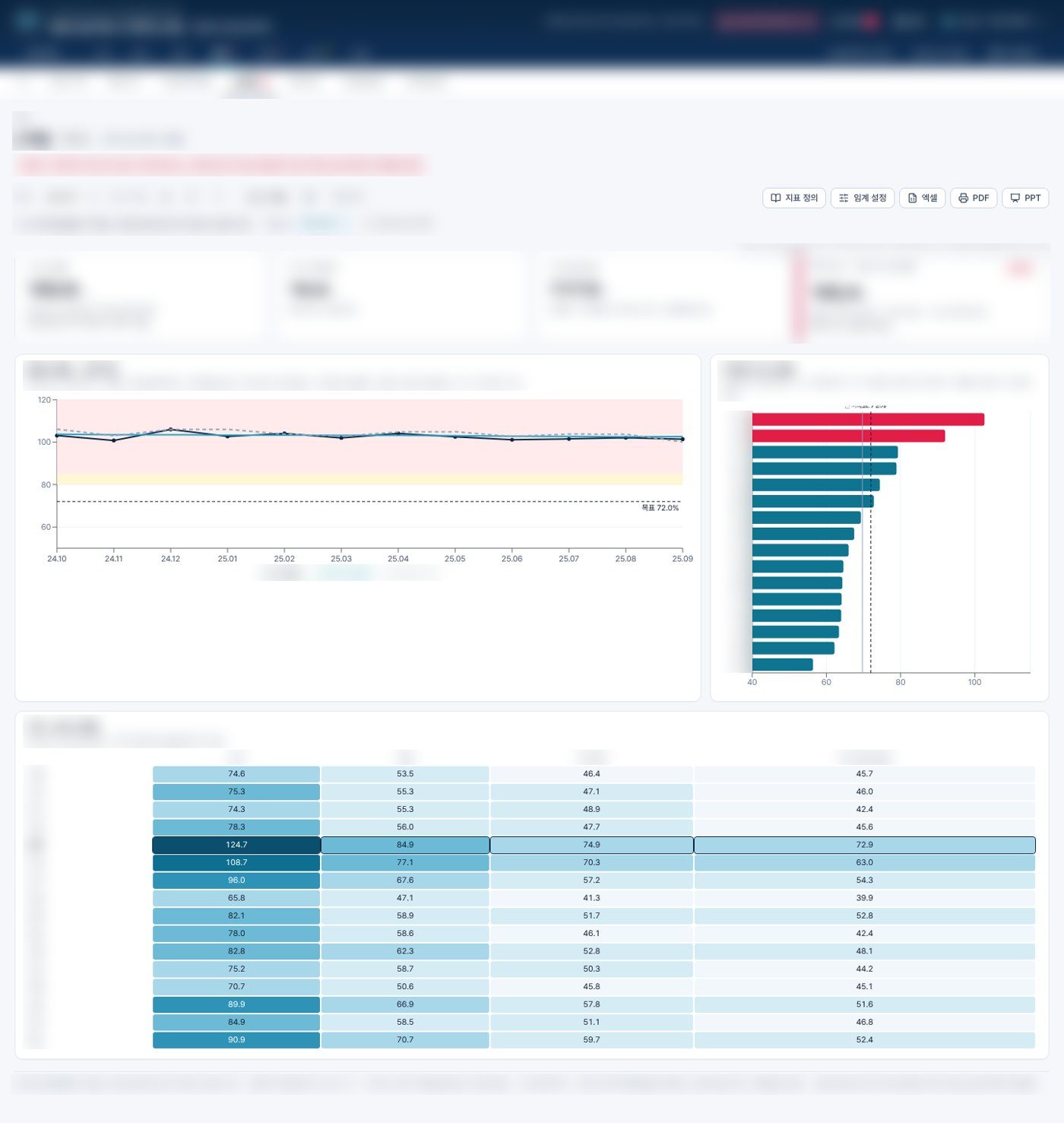Select the shortest teal bar at chart bottom
This screenshot has height=1123, width=1064.
coord(782,665)
